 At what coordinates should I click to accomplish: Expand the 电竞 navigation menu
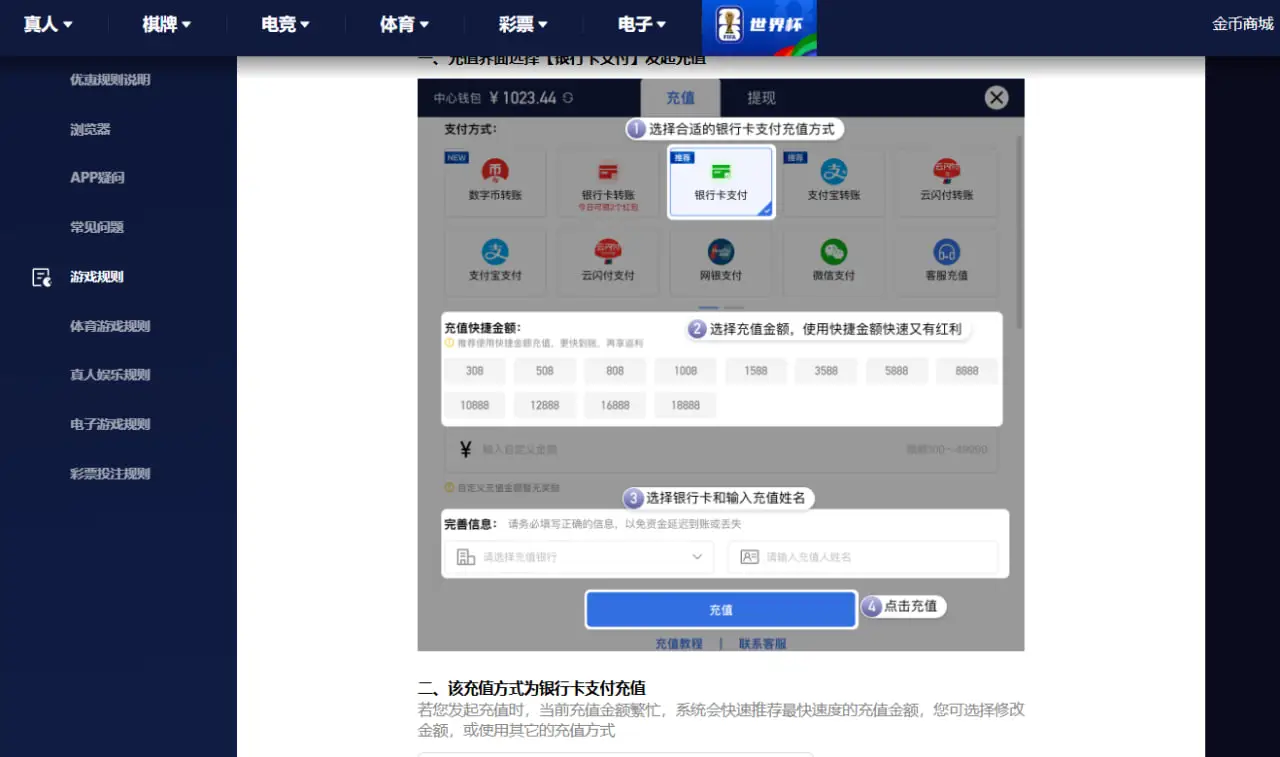pyautogui.click(x=285, y=24)
